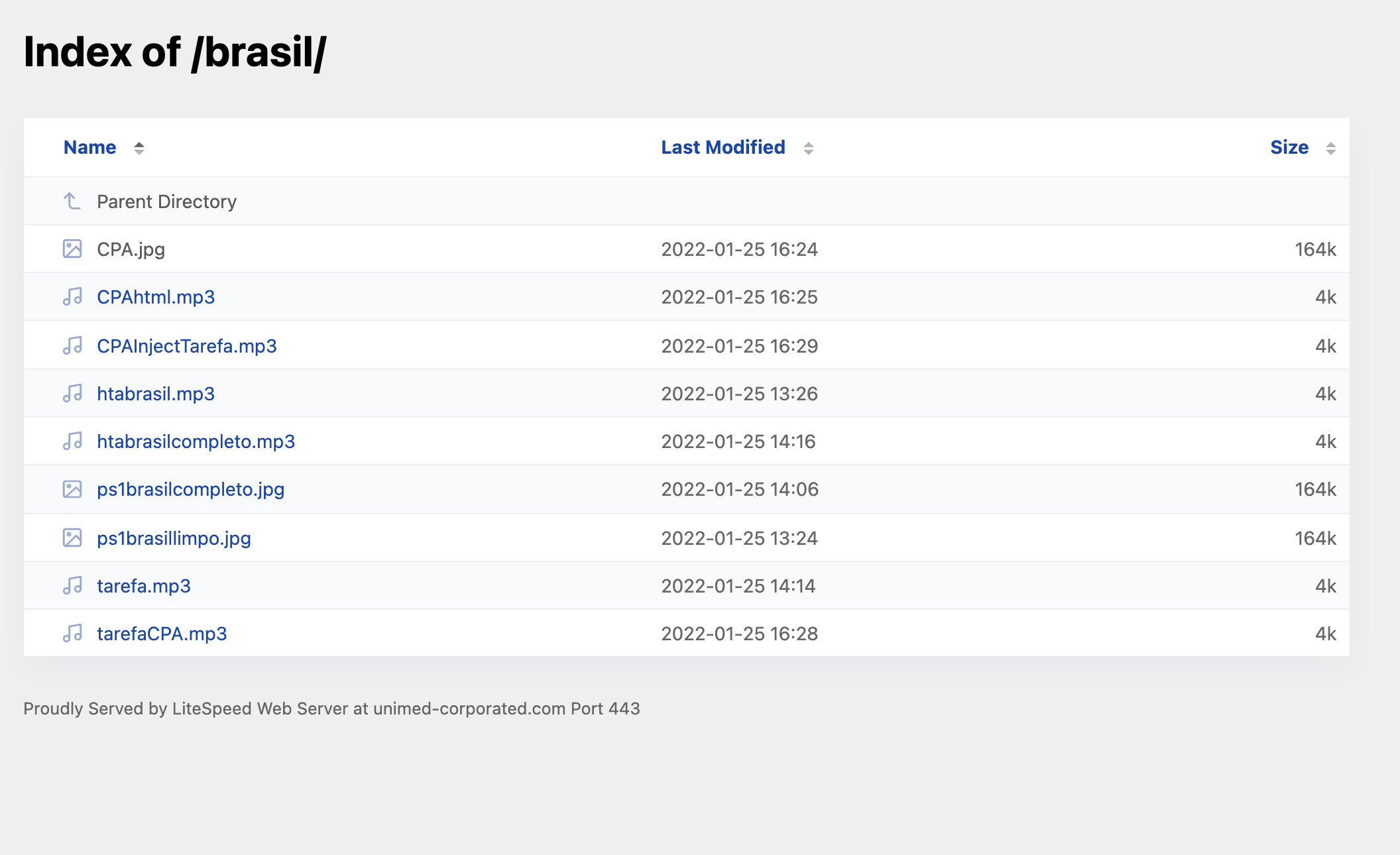Click the image icon beside CPA.jpg
This screenshot has width=1400, height=855.
click(x=72, y=249)
